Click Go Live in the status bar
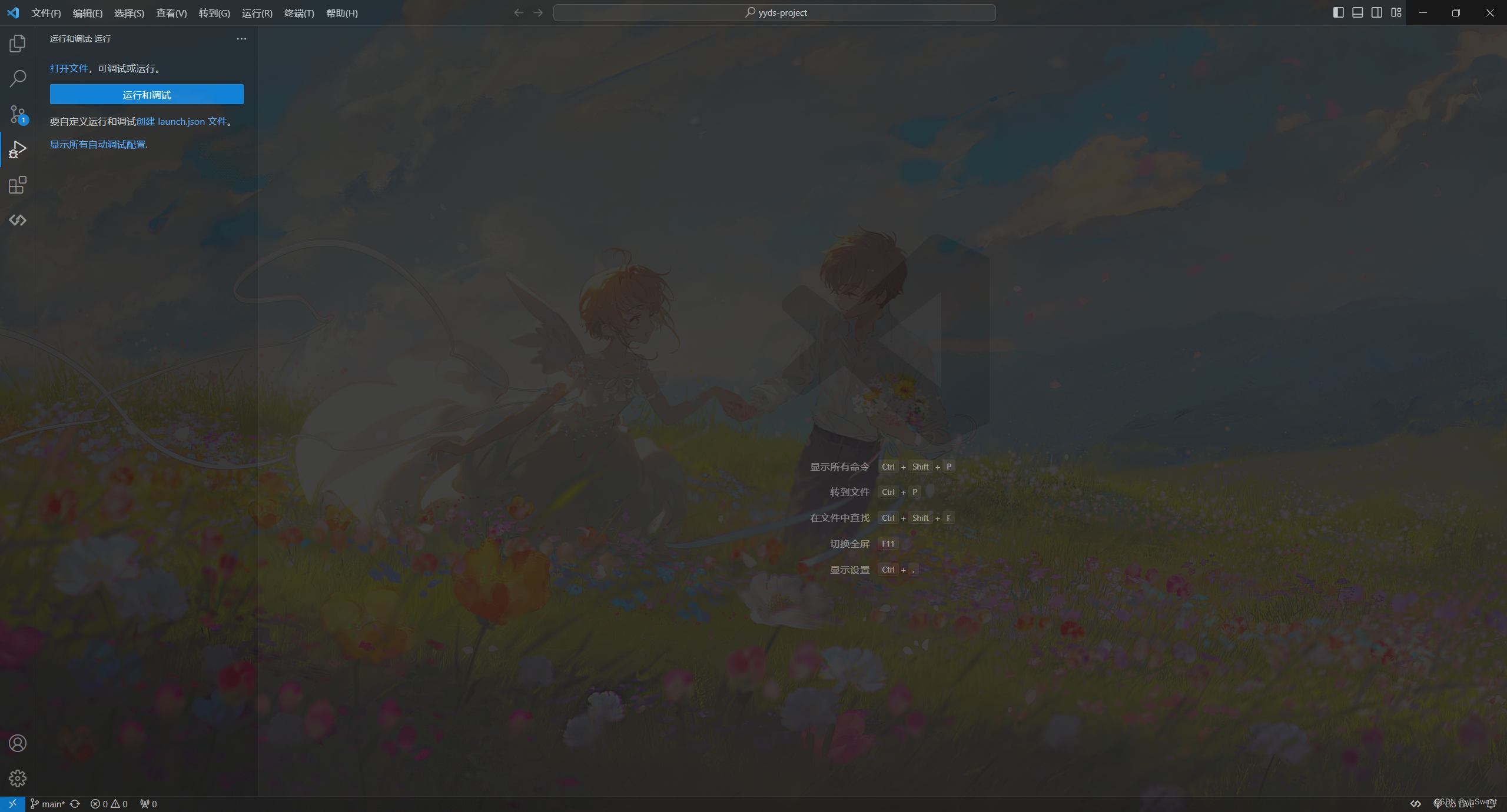1507x812 pixels. (1453, 804)
